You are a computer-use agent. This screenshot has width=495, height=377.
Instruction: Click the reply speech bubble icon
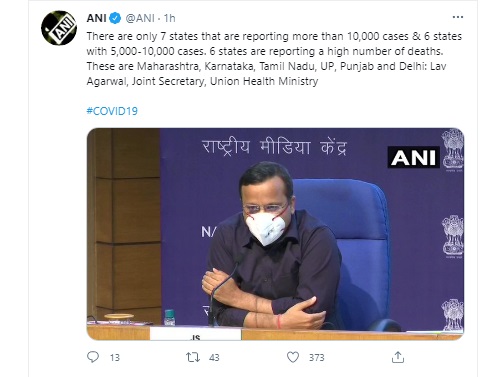pos(93,357)
